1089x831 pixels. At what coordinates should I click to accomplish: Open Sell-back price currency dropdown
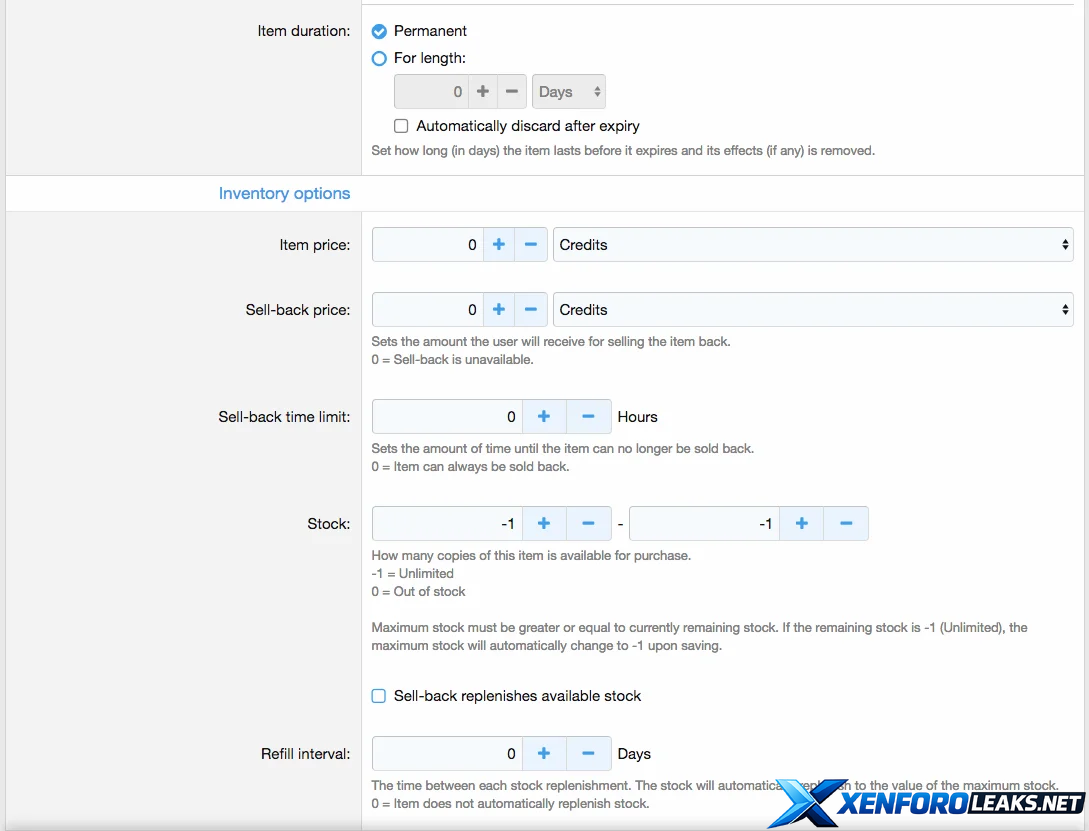(x=812, y=310)
